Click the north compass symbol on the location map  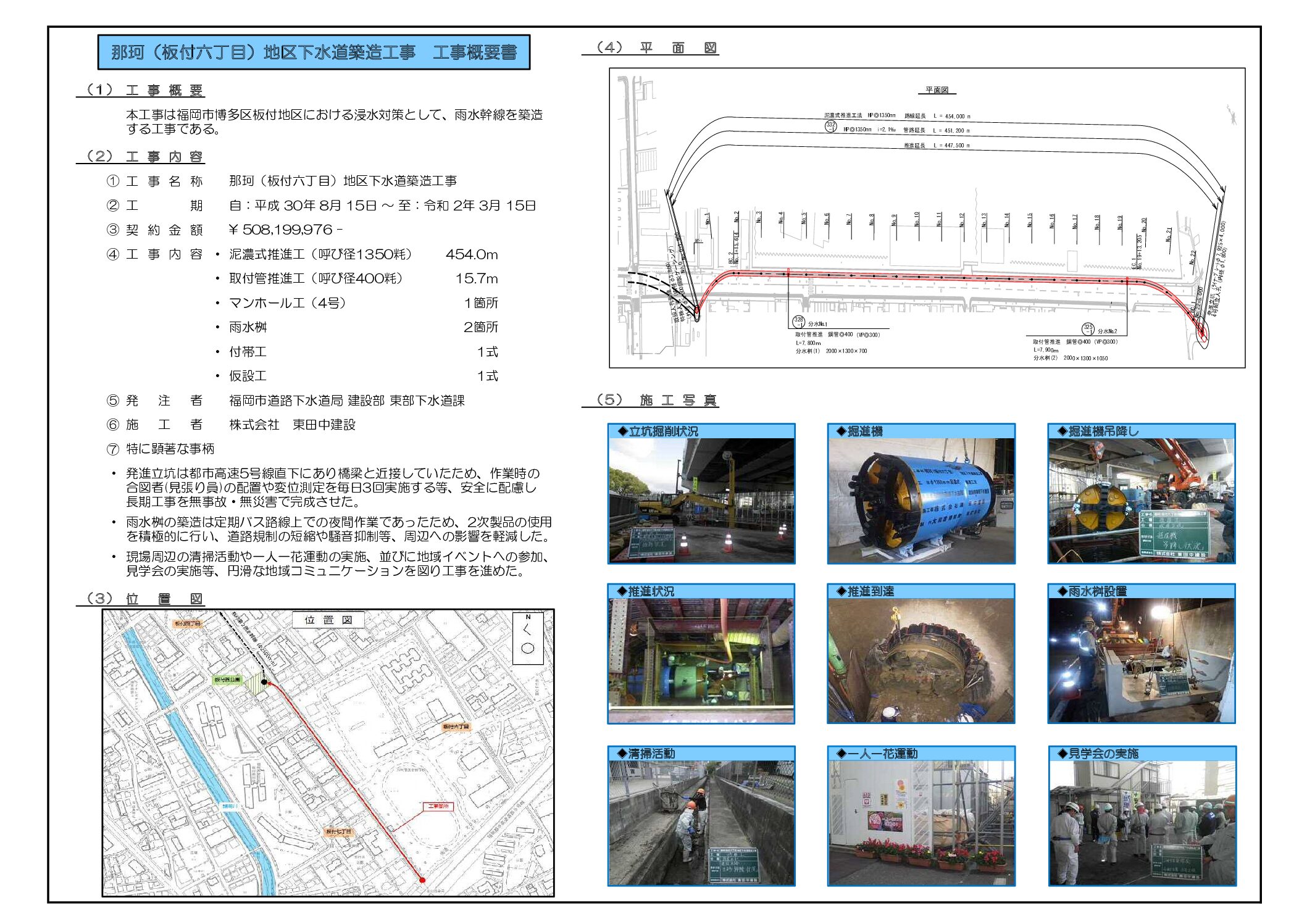[x=528, y=638]
